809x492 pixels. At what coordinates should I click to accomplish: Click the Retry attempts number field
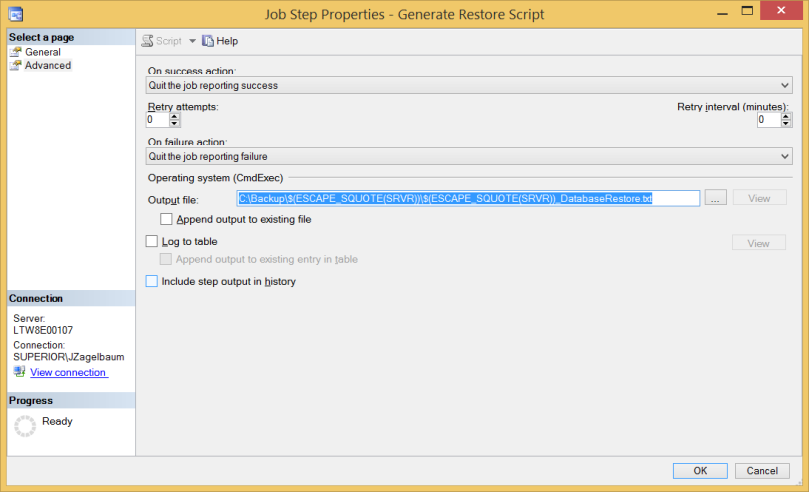157,120
